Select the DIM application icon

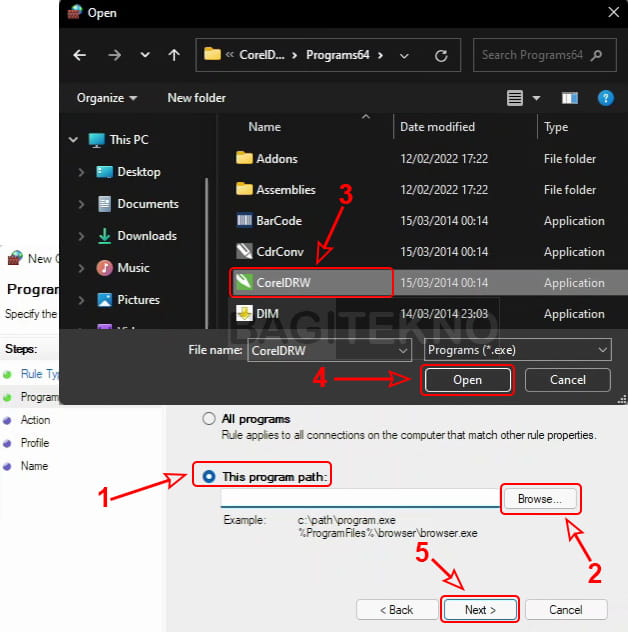(x=244, y=313)
